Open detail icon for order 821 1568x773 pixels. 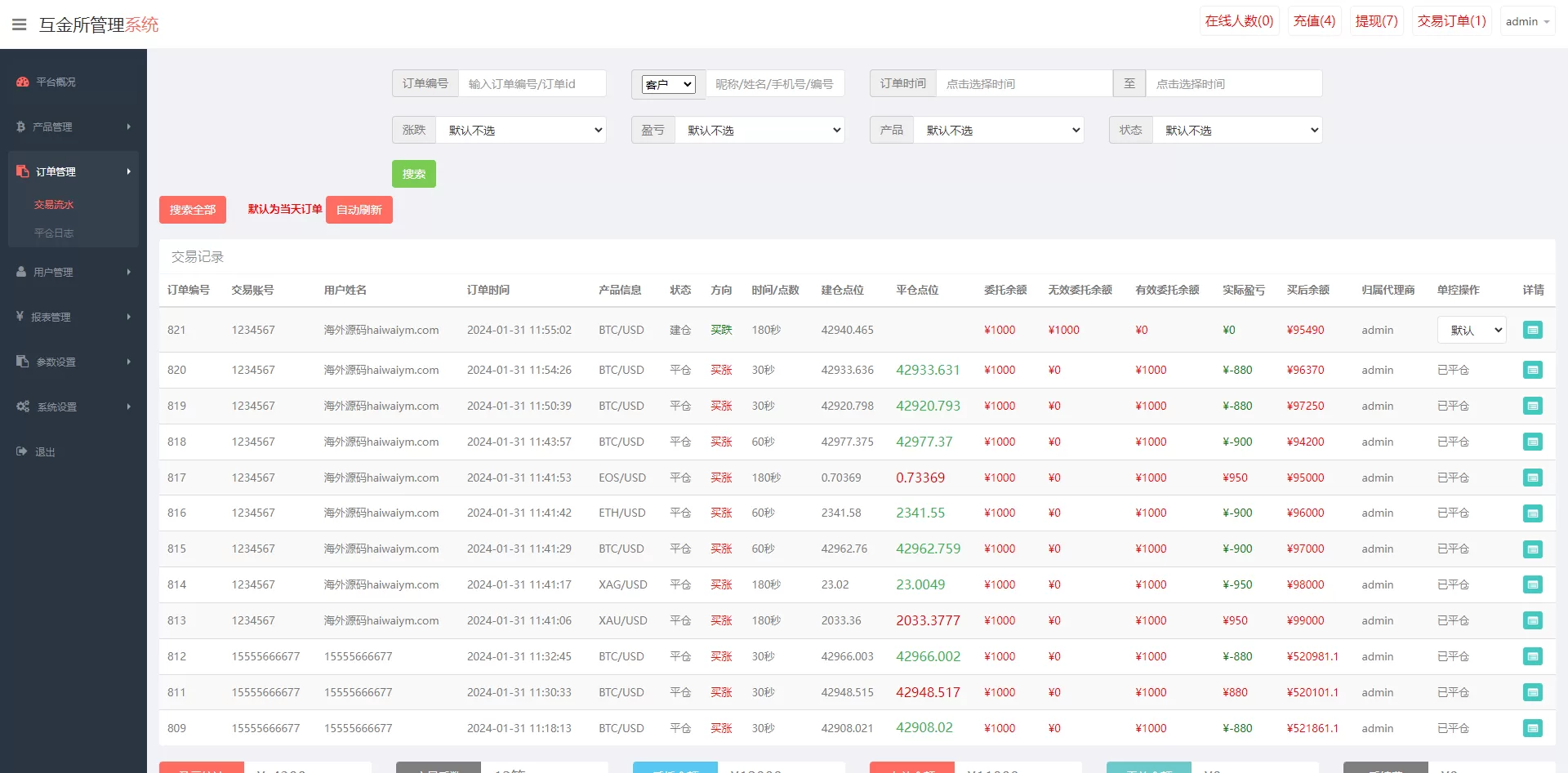(1532, 330)
